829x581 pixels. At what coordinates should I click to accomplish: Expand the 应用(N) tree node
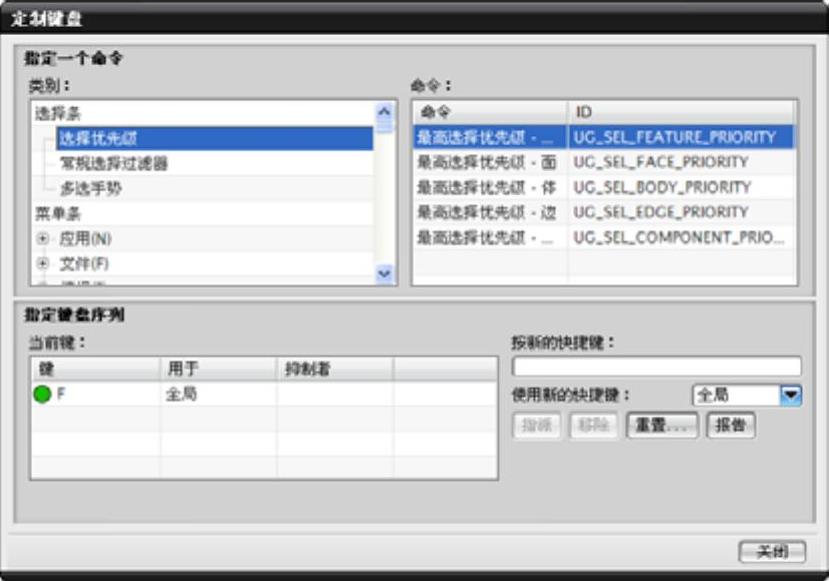(43, 238)
